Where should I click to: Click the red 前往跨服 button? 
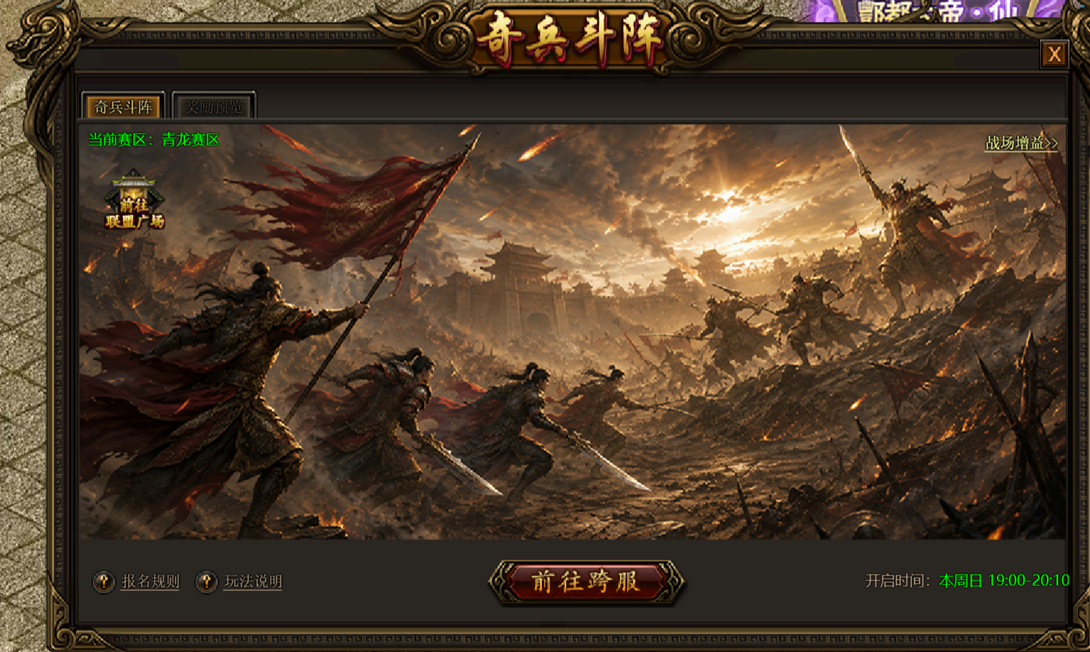coord(586,582)
